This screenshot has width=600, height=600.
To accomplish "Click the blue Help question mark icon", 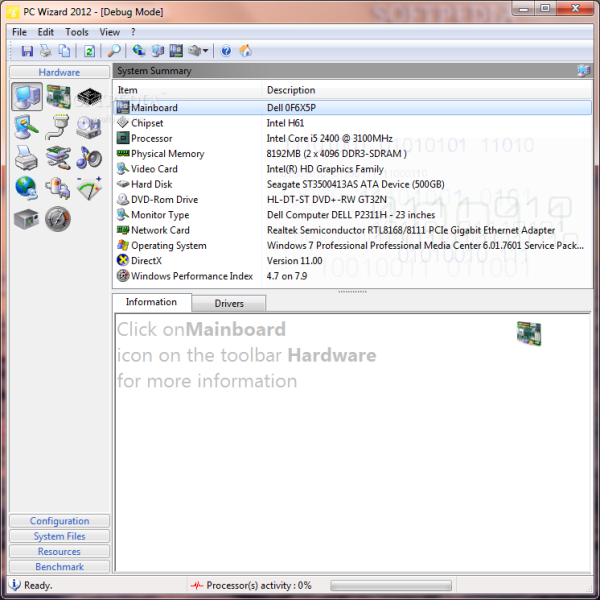I will (226, 51).
